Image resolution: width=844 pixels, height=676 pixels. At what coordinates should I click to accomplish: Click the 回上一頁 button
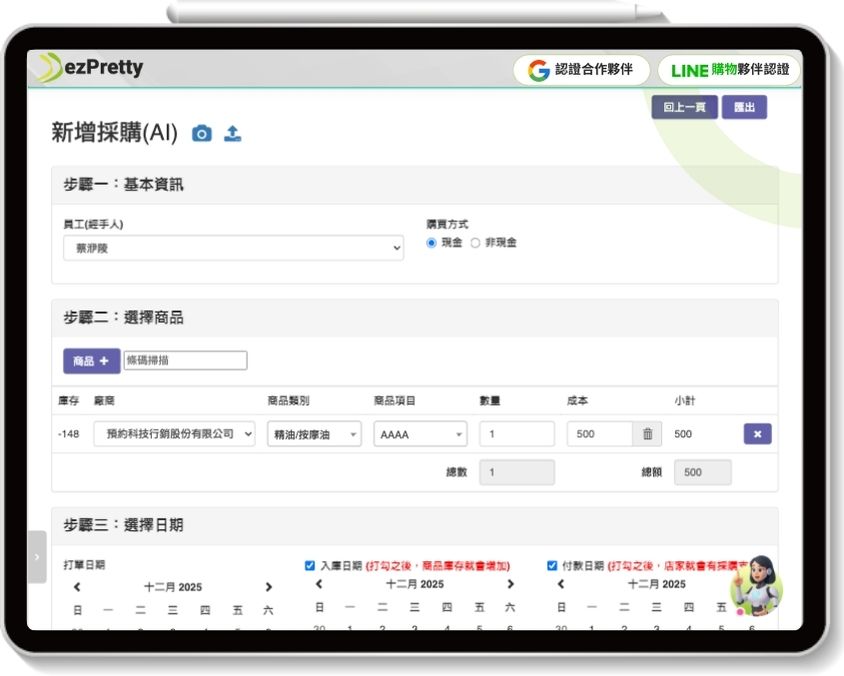[686, 106]
